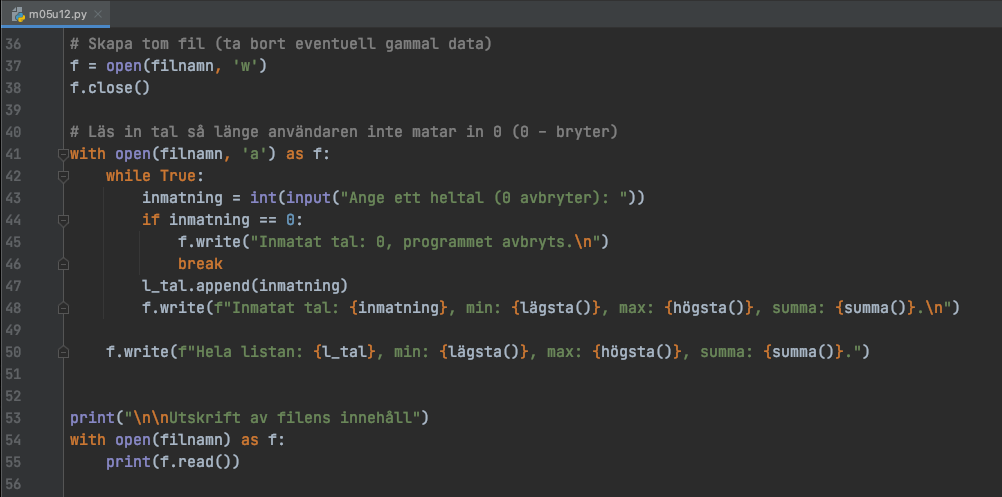
Task: Fold the 'while True' loop on line 42
Action: [x=62, y=176]
